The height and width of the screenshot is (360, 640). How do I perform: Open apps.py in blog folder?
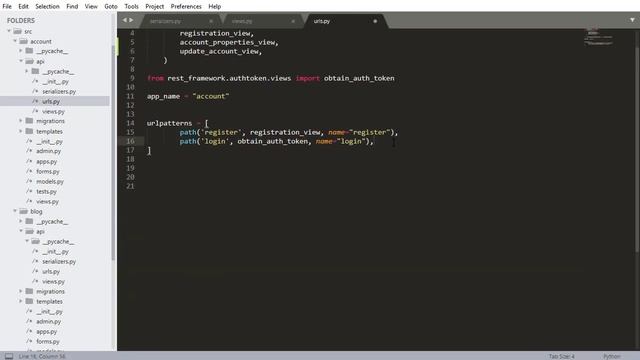pos(47,331)
